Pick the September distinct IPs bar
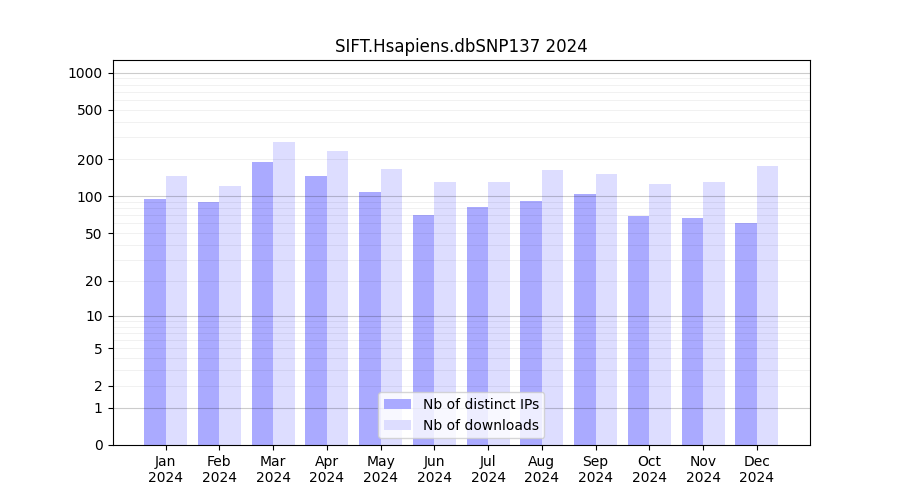Image resolution: width=900 pixels, height=500 pixels. coord(585,319)
